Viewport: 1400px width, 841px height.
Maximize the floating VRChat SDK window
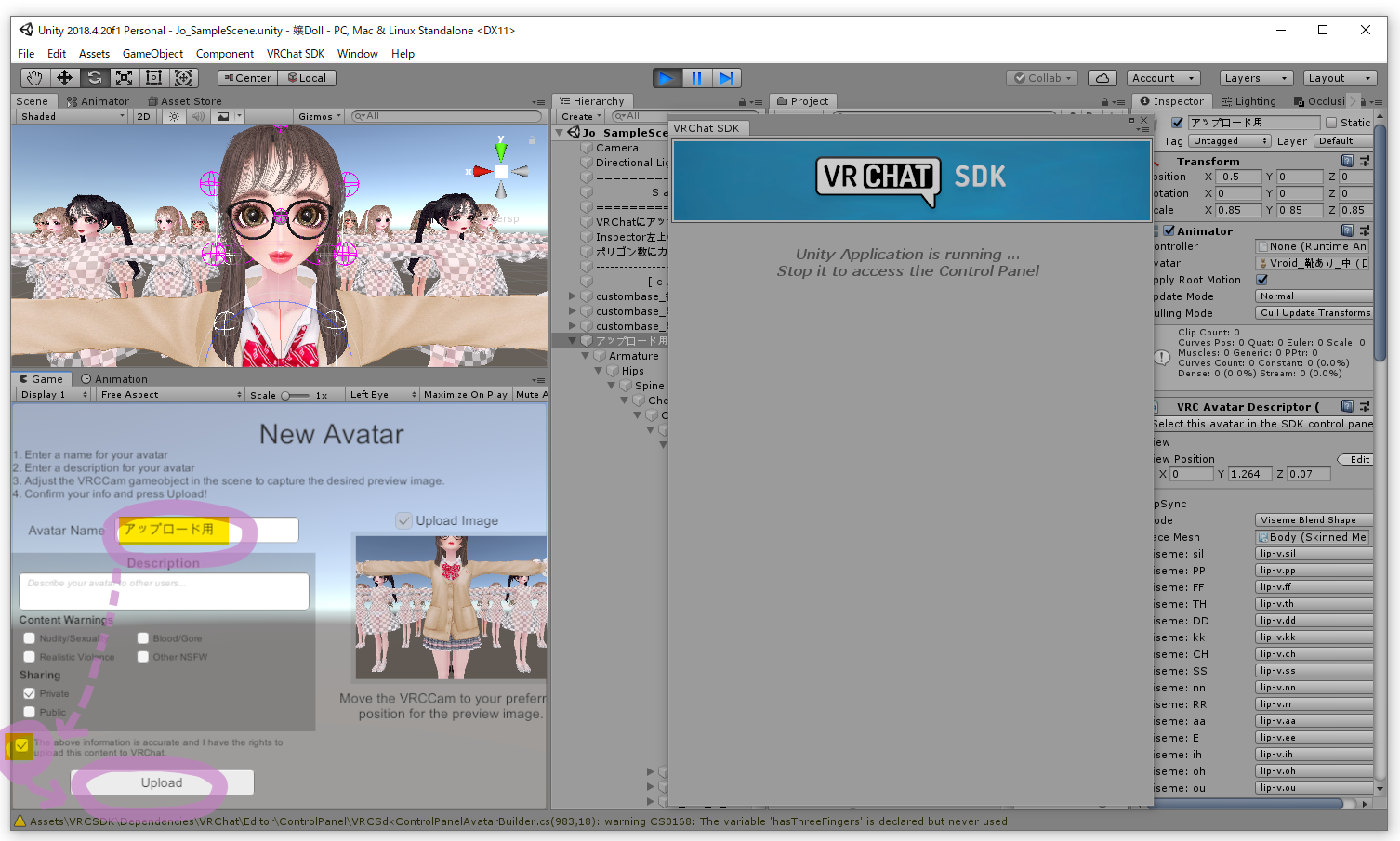click(x=1132, y=120)
